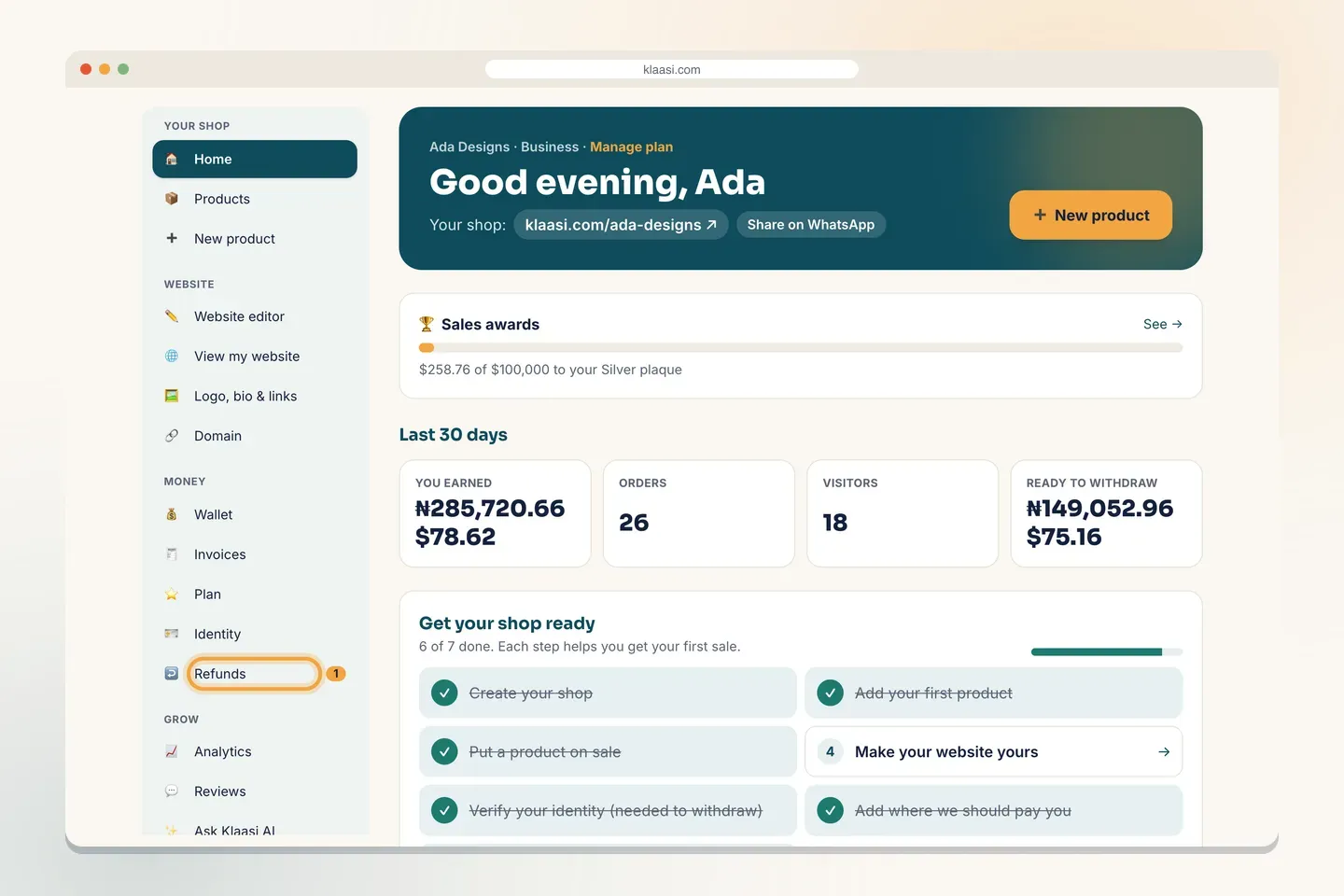Click the checkmark on Verify your identity
Screen dimensions: 1344x896
pos(444,810)
